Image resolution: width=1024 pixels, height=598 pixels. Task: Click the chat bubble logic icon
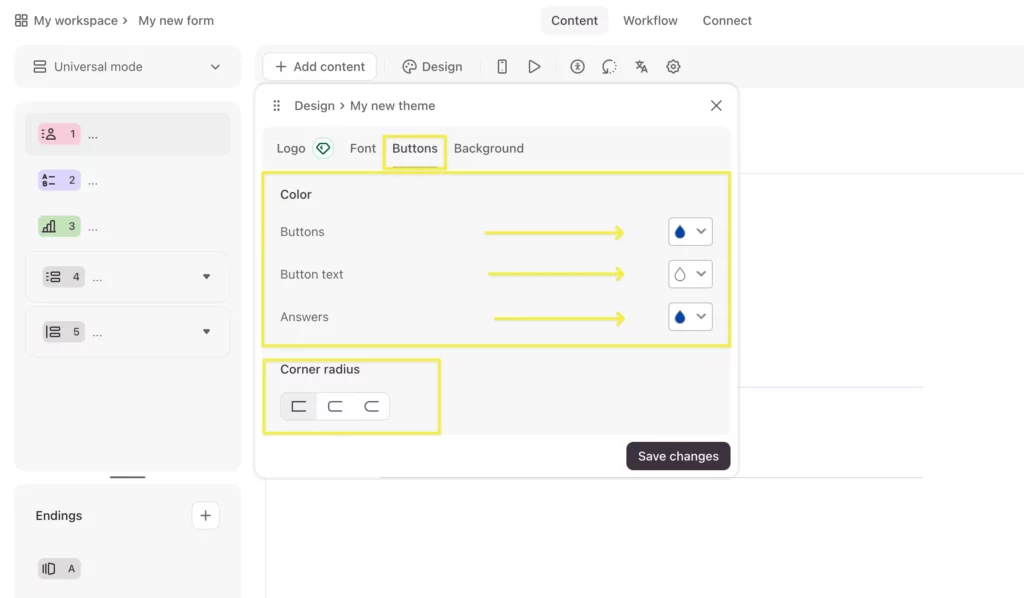(609, 67)
